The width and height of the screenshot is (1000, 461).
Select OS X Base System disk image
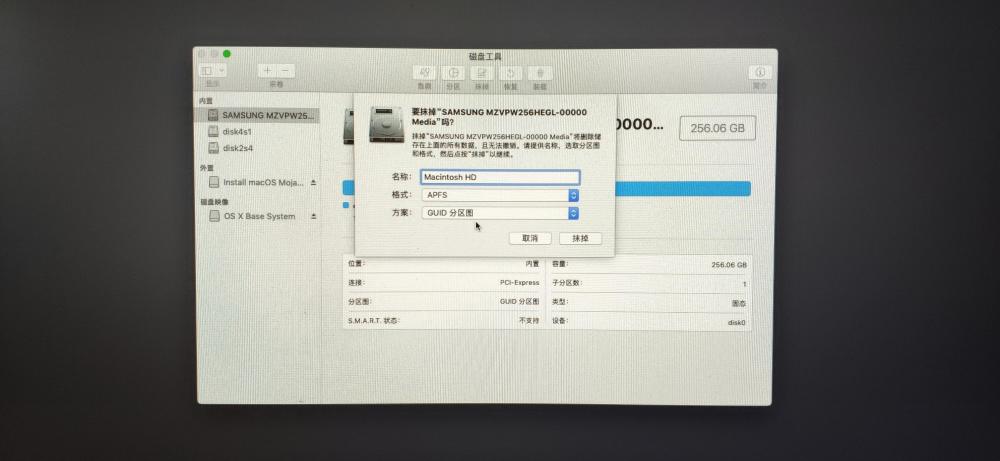(259, 216)
